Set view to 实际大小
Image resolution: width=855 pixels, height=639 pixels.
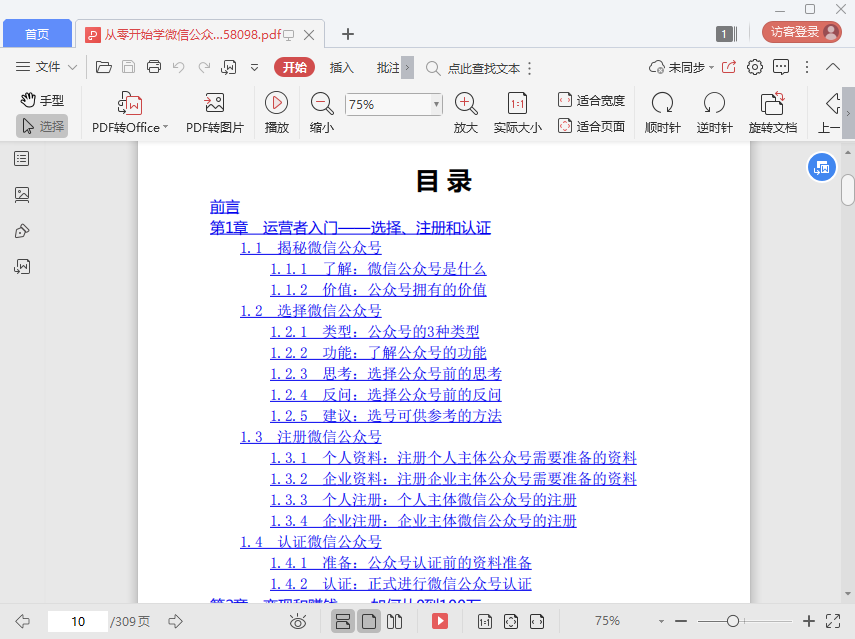tap(517, 113)
